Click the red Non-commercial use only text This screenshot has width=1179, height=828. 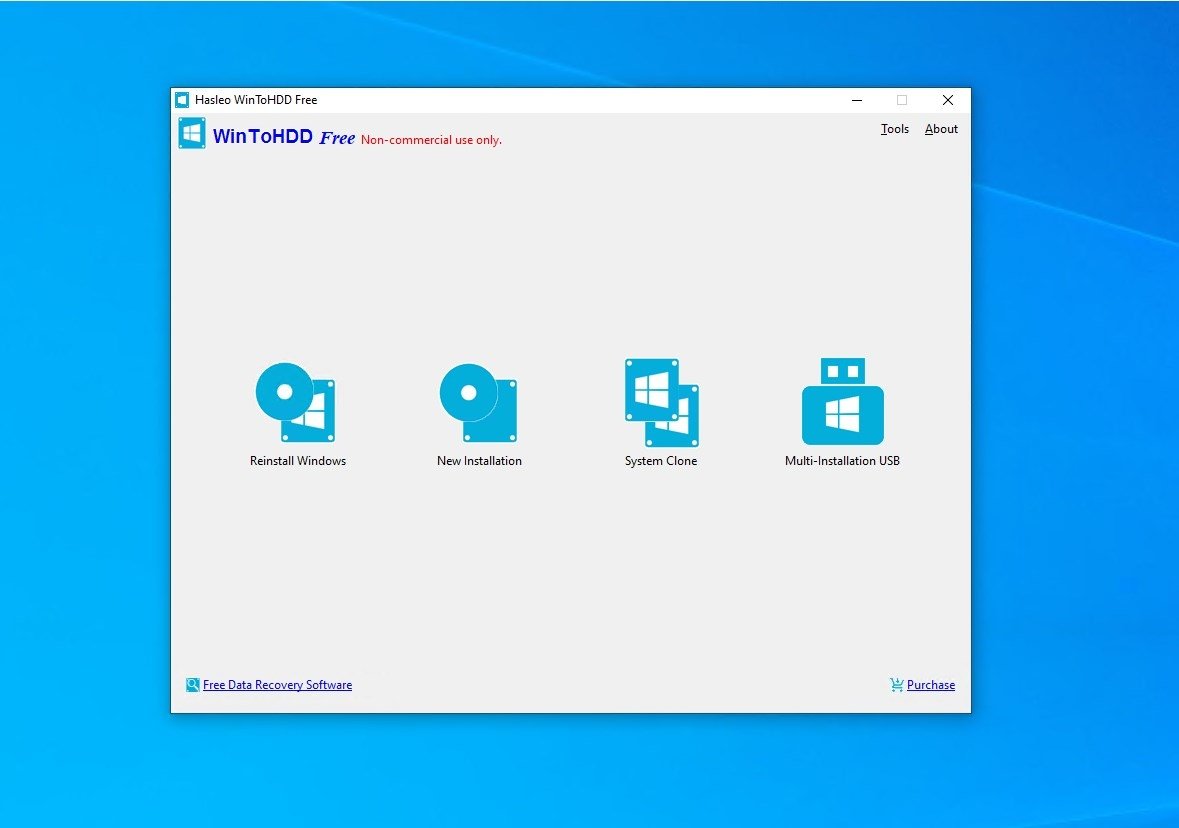click(x=432, y=140)
